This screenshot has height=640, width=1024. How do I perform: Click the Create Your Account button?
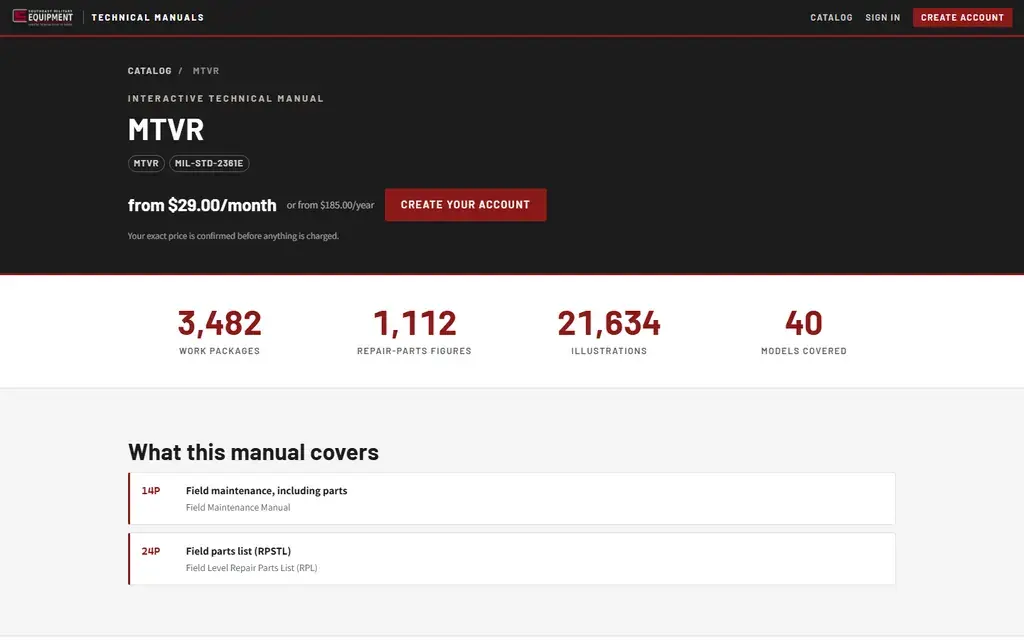(466, 204)
